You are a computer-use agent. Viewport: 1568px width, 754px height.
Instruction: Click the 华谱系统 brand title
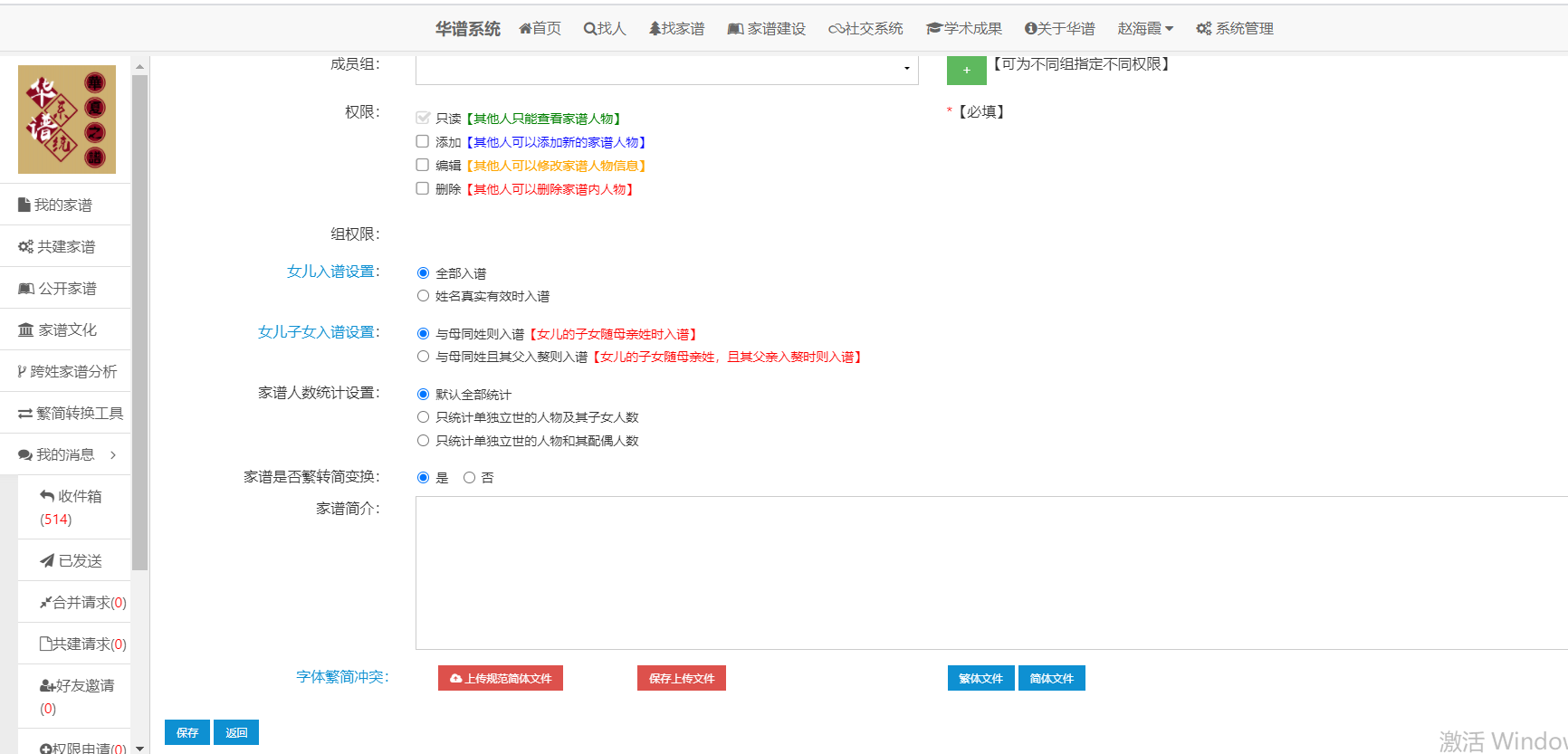pyautogui.click(x=467, y=29)
